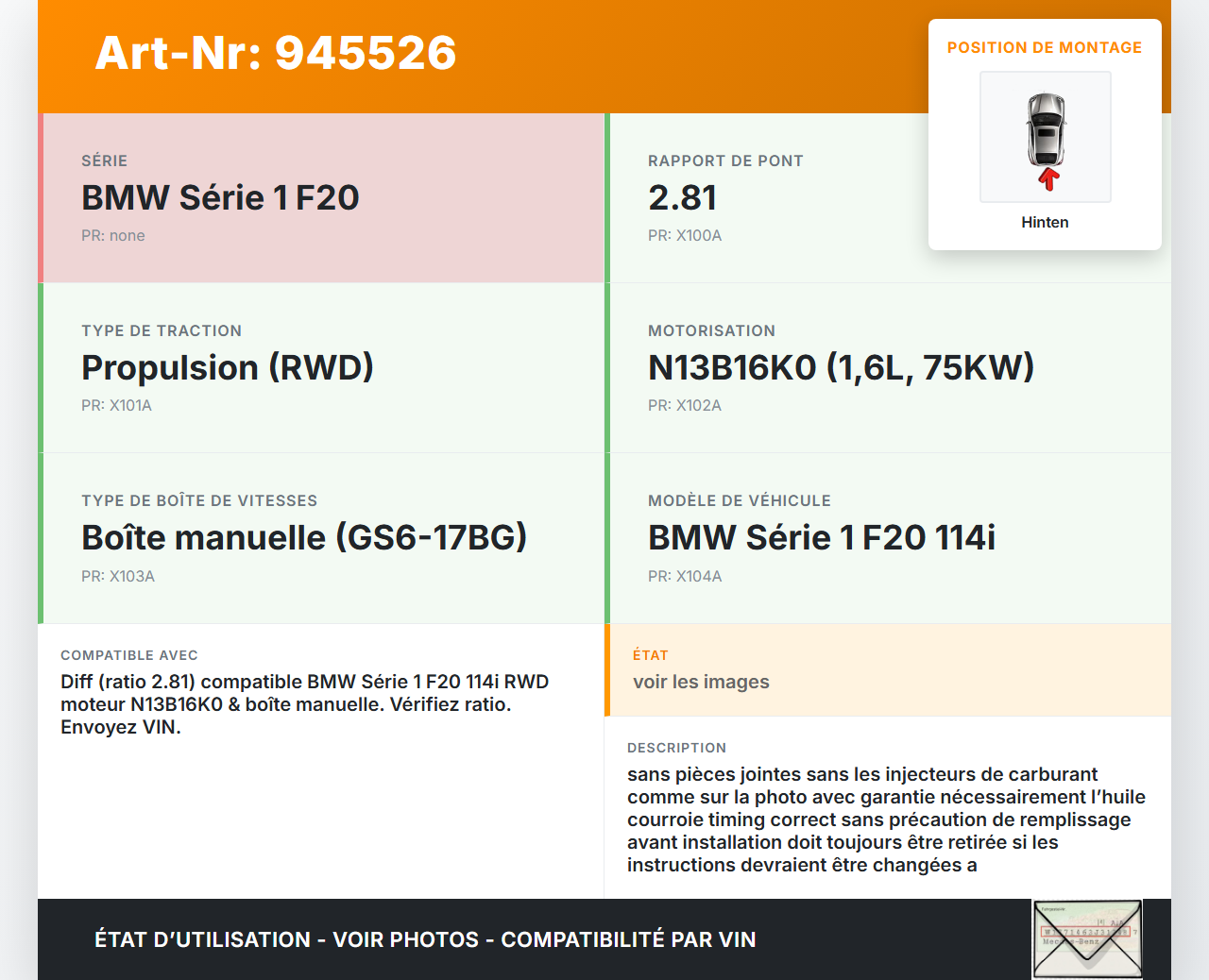Click the N13B16K0 motorisation value

pos(841,368)
